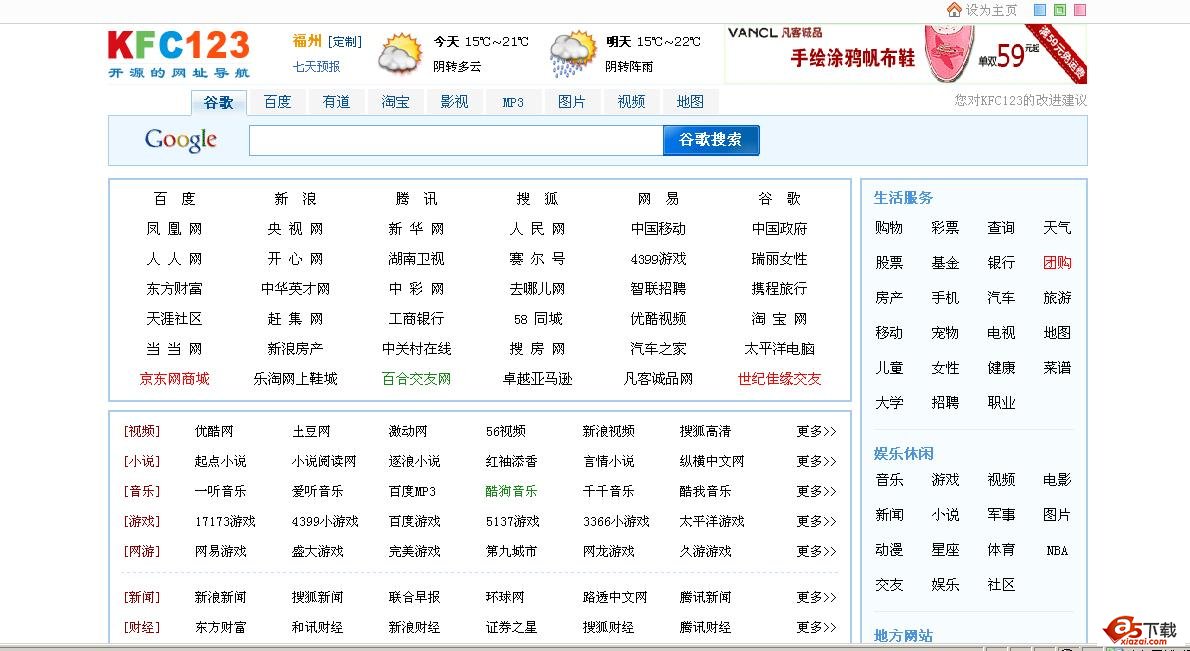Image resolution: width=1190 pixels, height=651 pixels.
Task: Select the blue theme color square
Action: 1040,11
